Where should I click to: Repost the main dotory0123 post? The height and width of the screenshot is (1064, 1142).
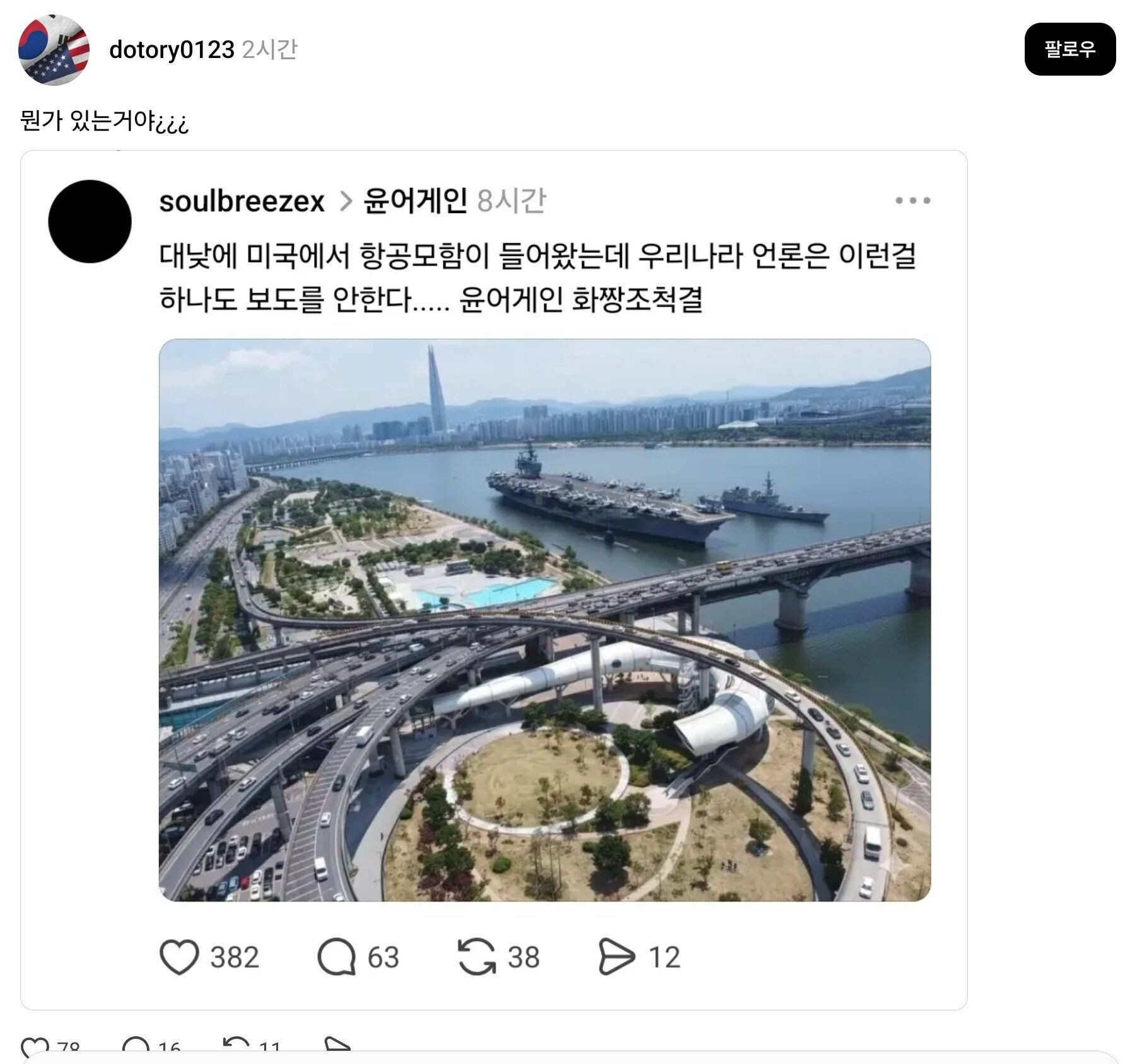click(236, 1047)
